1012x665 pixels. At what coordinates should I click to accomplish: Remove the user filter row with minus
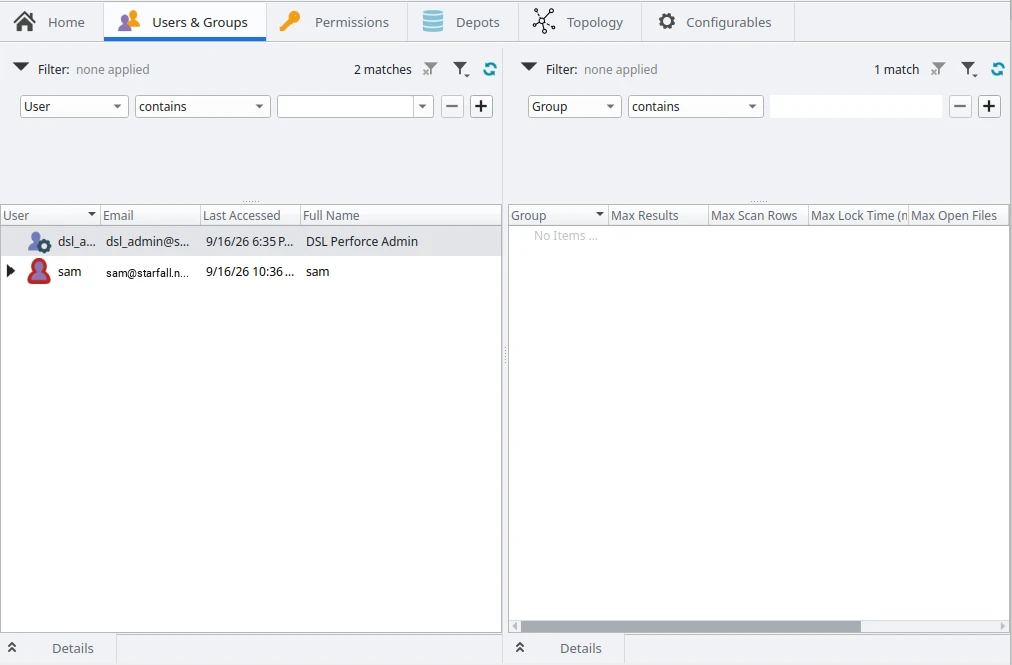452,107
